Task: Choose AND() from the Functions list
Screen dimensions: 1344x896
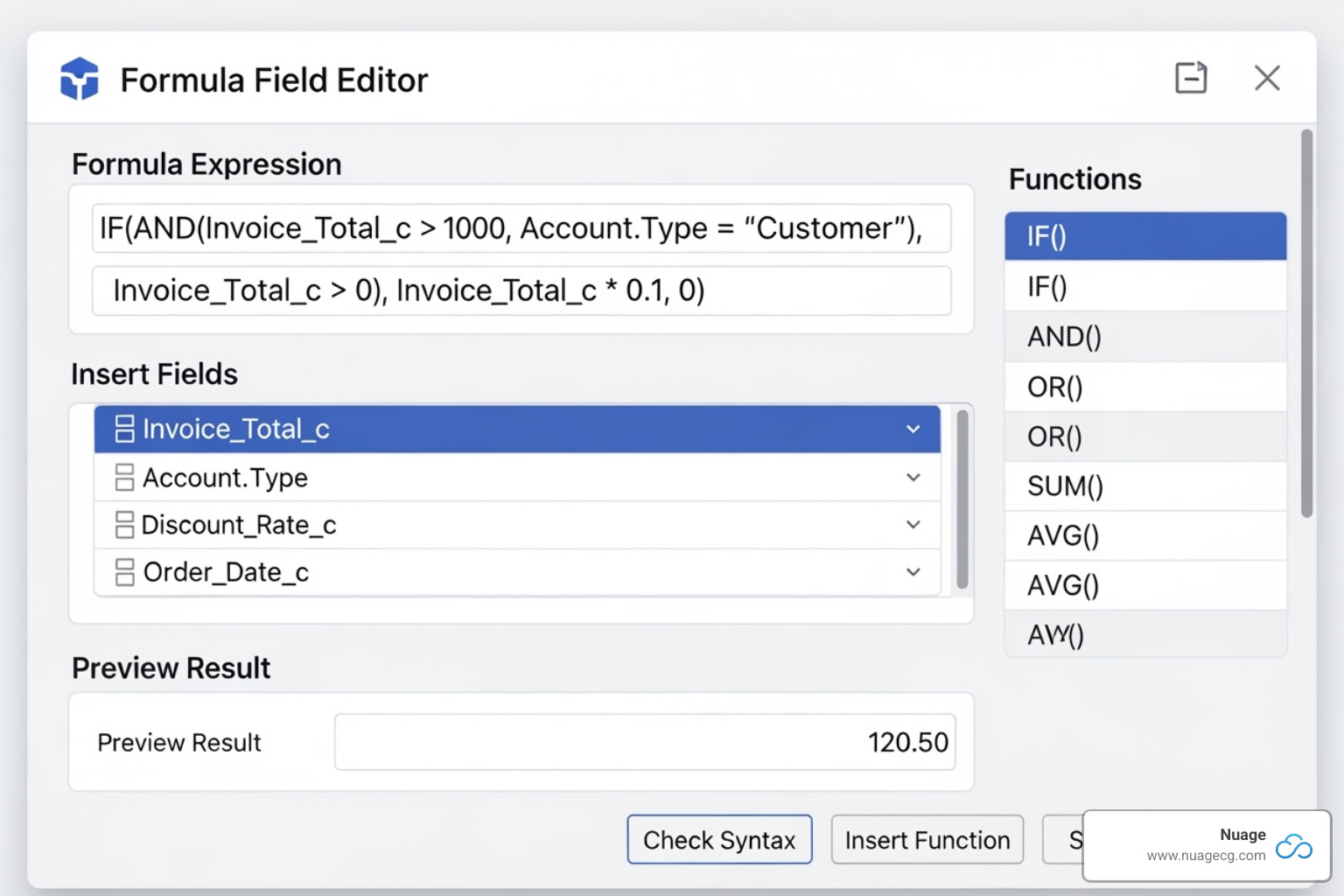Action: 1144,337
